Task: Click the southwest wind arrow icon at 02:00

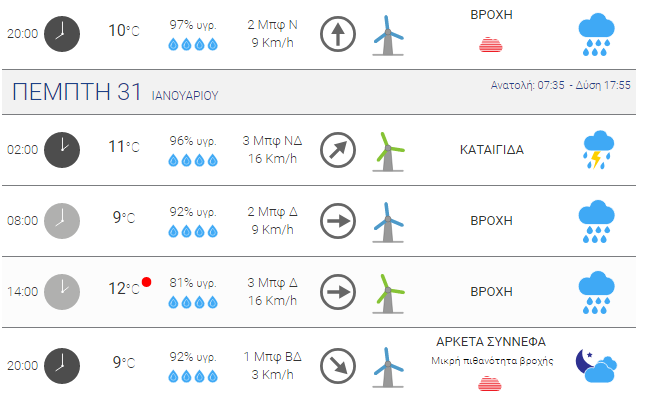Action: 338,150
